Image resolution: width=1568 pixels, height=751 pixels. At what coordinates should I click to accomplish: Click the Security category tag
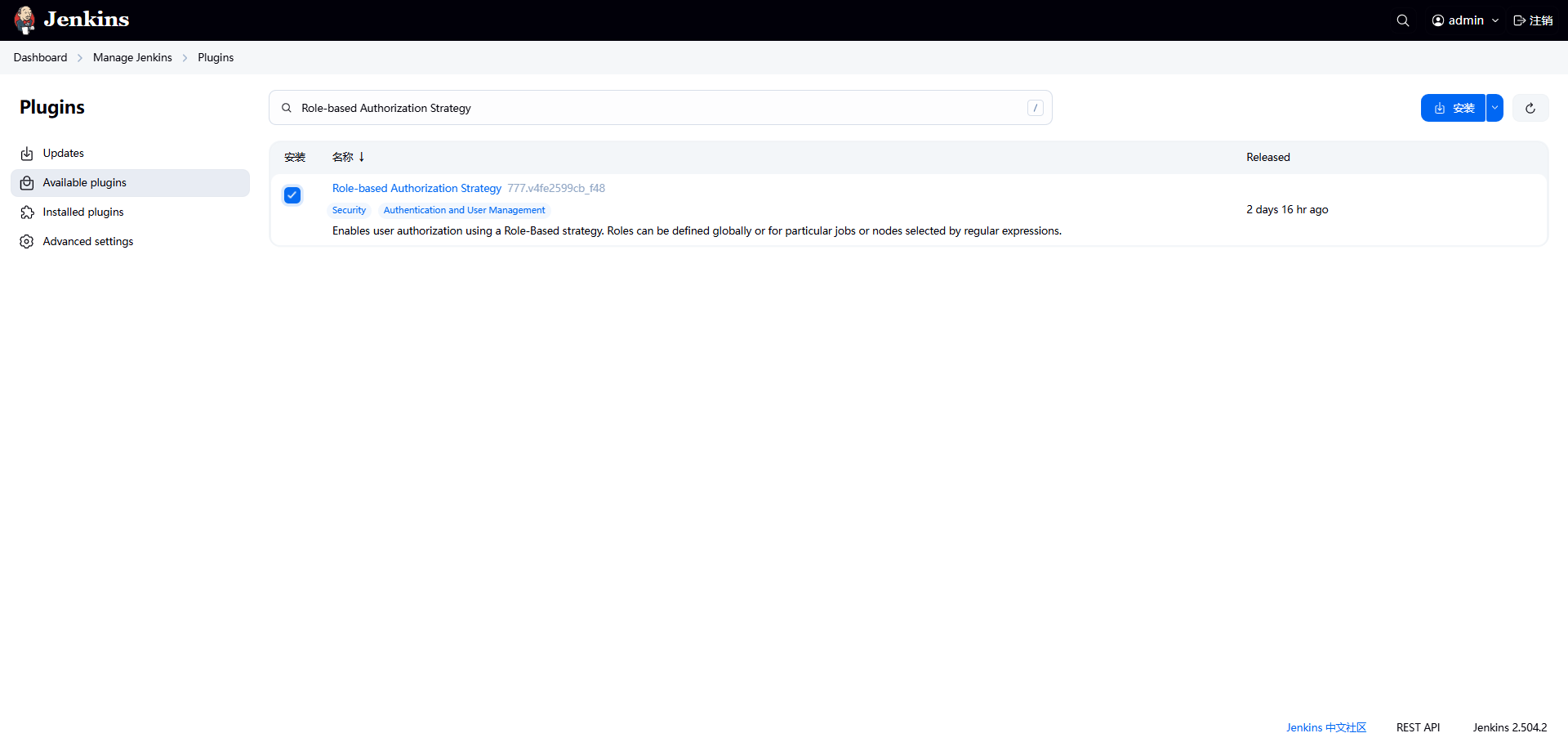[x=349, y=211]
